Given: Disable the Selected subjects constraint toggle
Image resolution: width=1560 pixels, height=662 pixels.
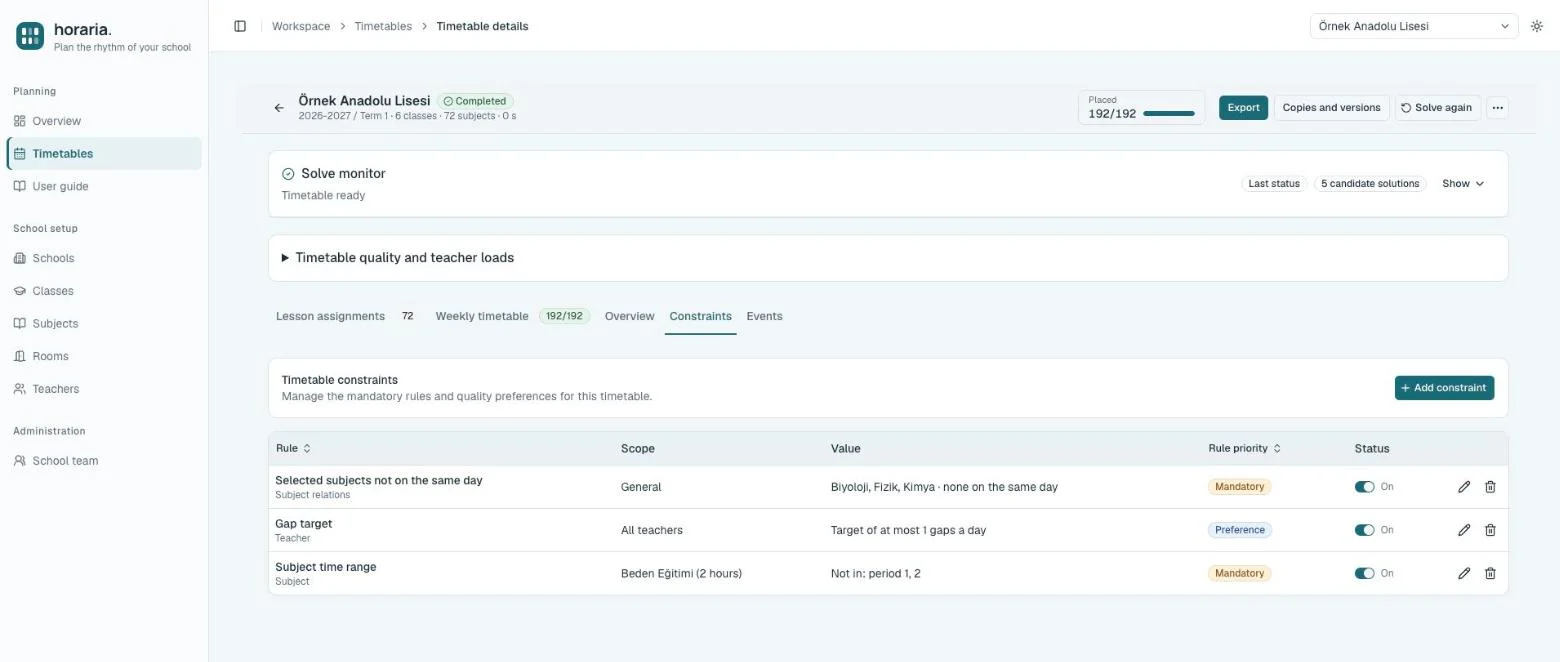Looking at the screenshot, I should (x=1364, y=487).
